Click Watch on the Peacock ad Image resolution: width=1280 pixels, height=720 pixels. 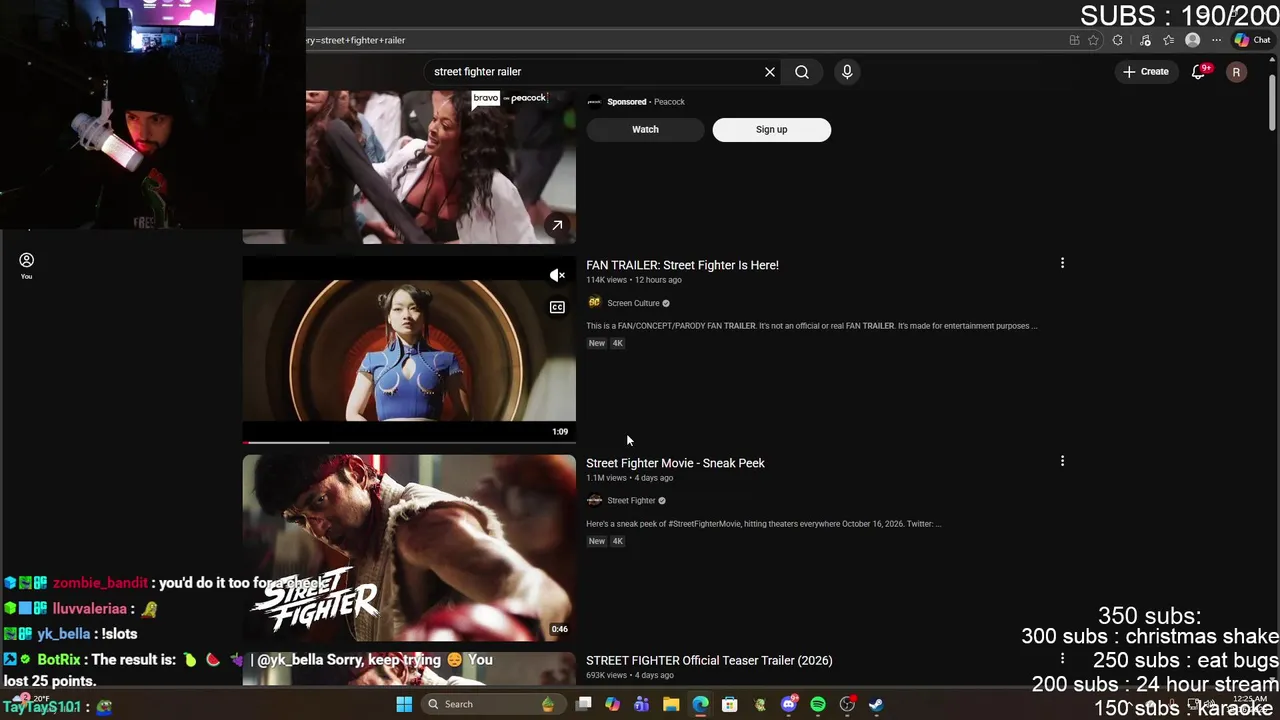(645, 129)
